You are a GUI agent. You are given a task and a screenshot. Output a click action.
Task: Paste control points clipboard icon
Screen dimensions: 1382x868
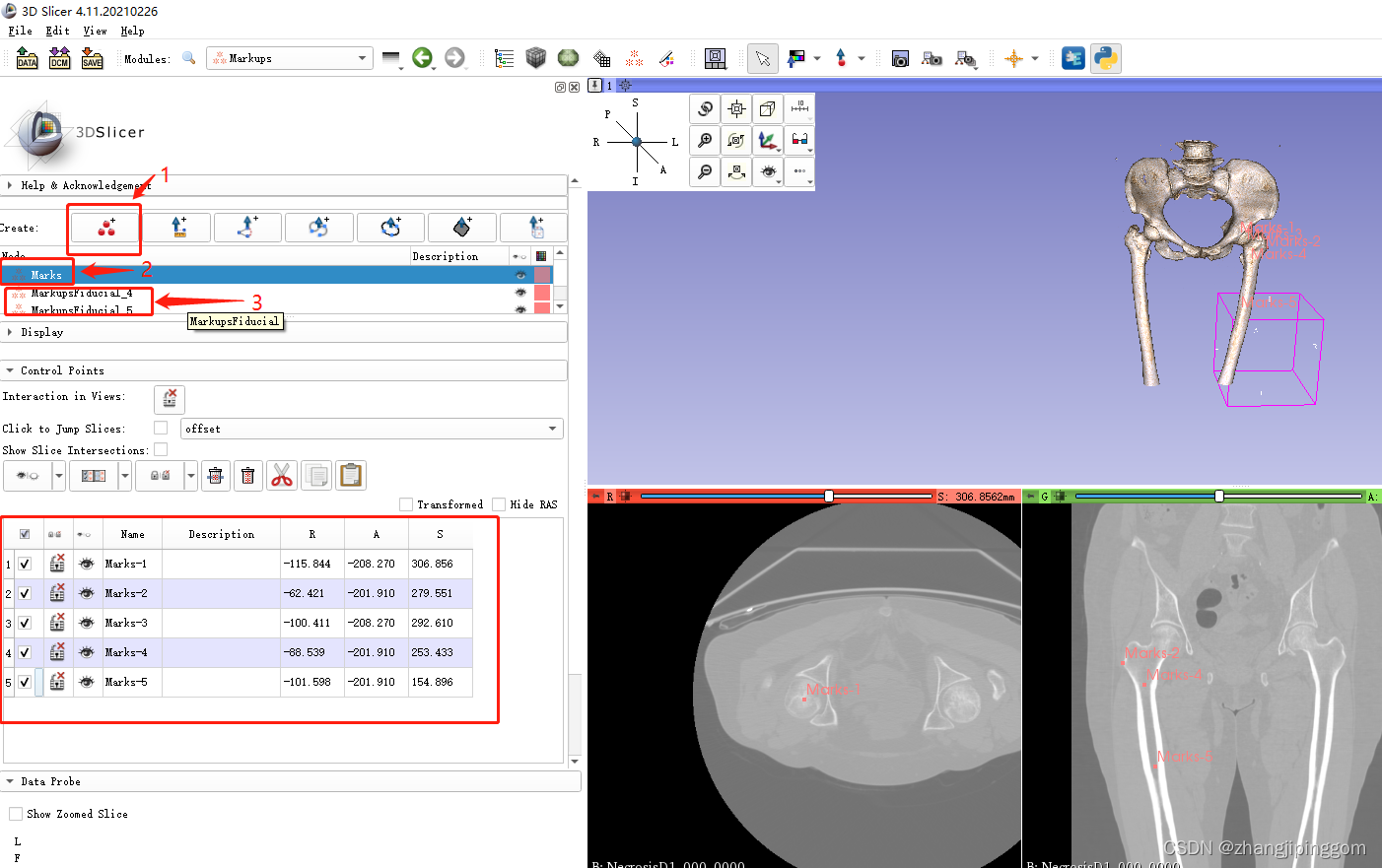350,476
